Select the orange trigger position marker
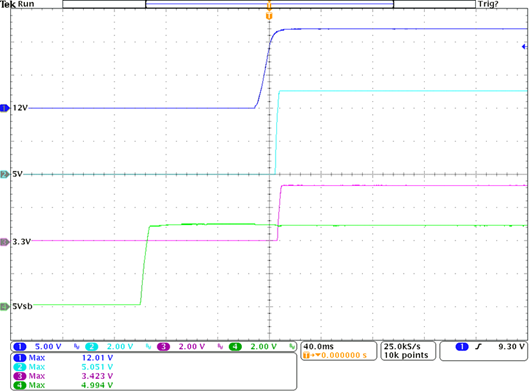The width and height of the screenshot is (529, 391). click(x=269, y=16)
